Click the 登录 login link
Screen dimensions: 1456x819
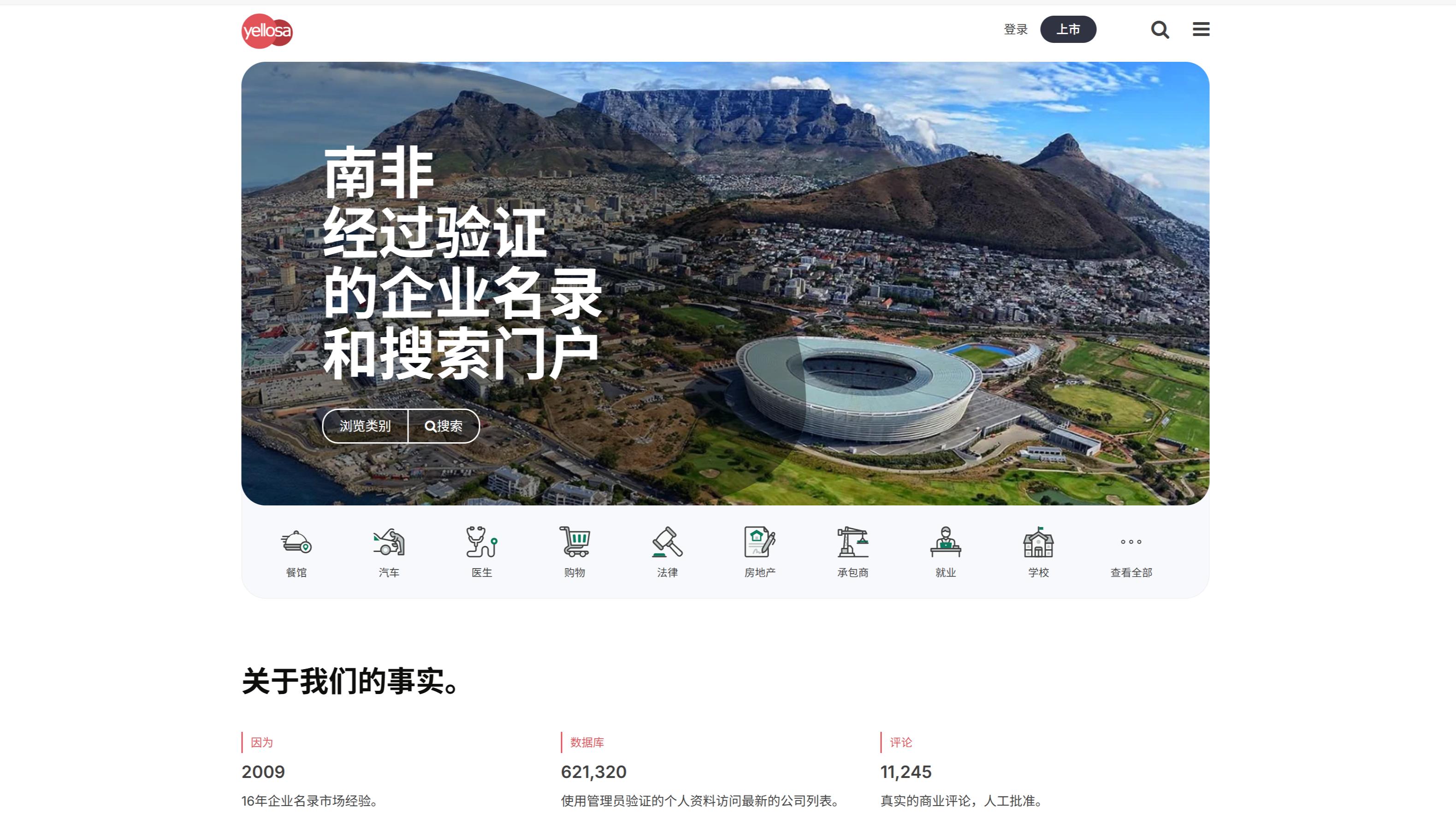click(x=1015, y=30)
